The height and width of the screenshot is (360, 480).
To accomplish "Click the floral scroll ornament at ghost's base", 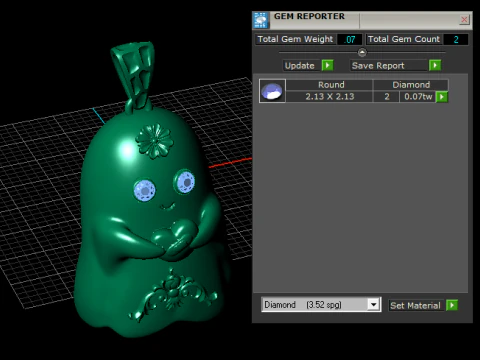I will [x=172, y=294].
